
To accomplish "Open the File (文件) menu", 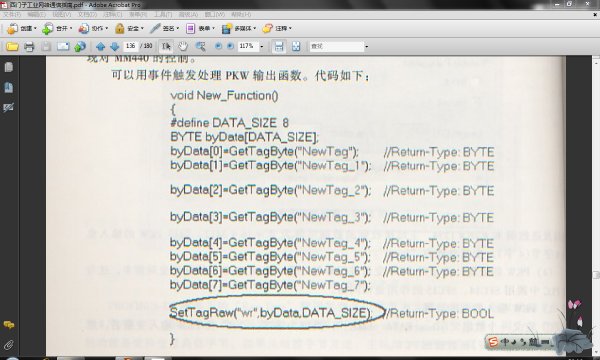I will [x=12, y=15].
